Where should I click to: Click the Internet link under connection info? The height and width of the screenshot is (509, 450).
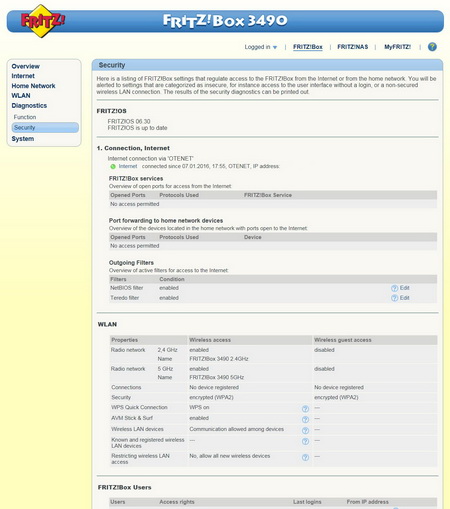point(128,166)
